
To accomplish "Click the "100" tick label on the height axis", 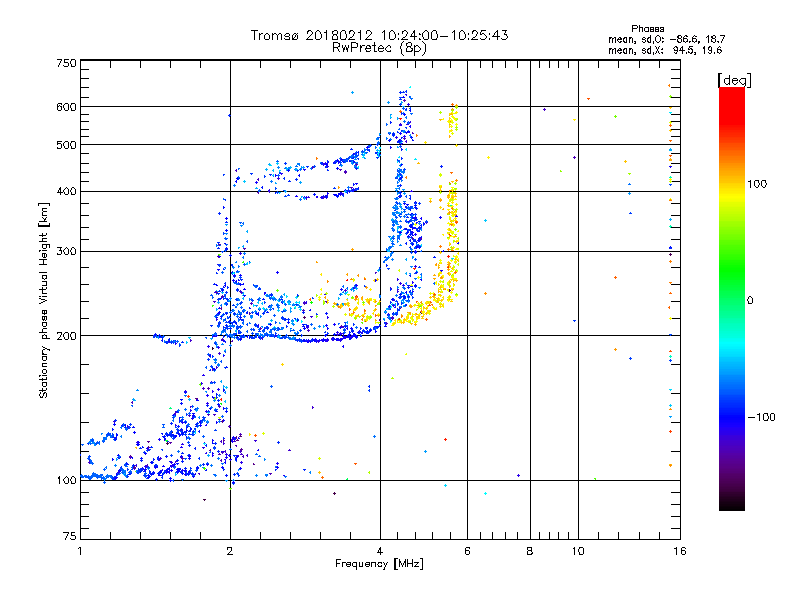I will point(67,481).
